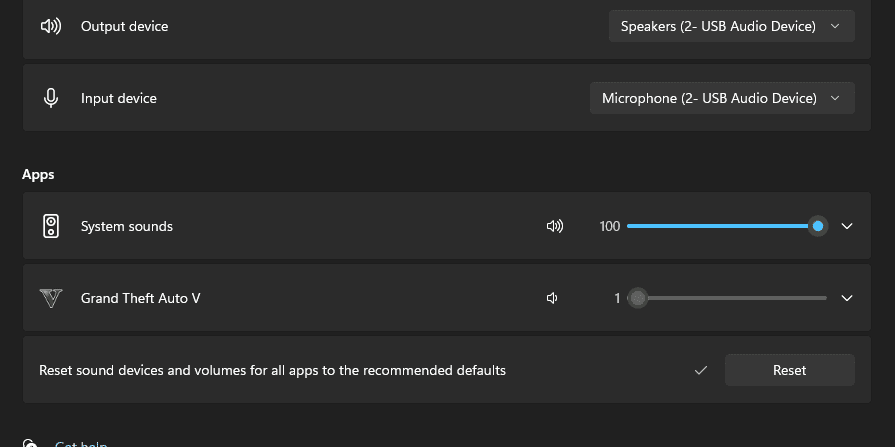Viewport: 895px width, 447px height.
Task: Select the Input device label
Action: click(118, 98)
